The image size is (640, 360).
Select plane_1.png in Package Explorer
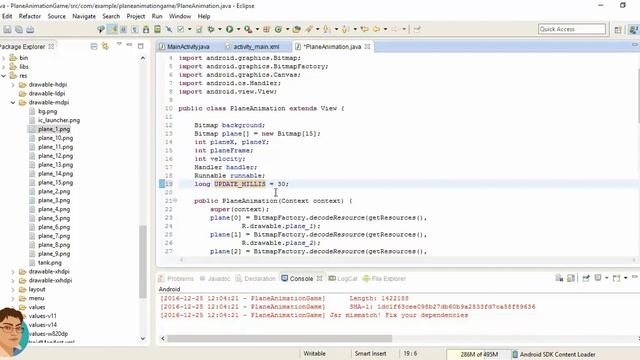pos(54,129)
